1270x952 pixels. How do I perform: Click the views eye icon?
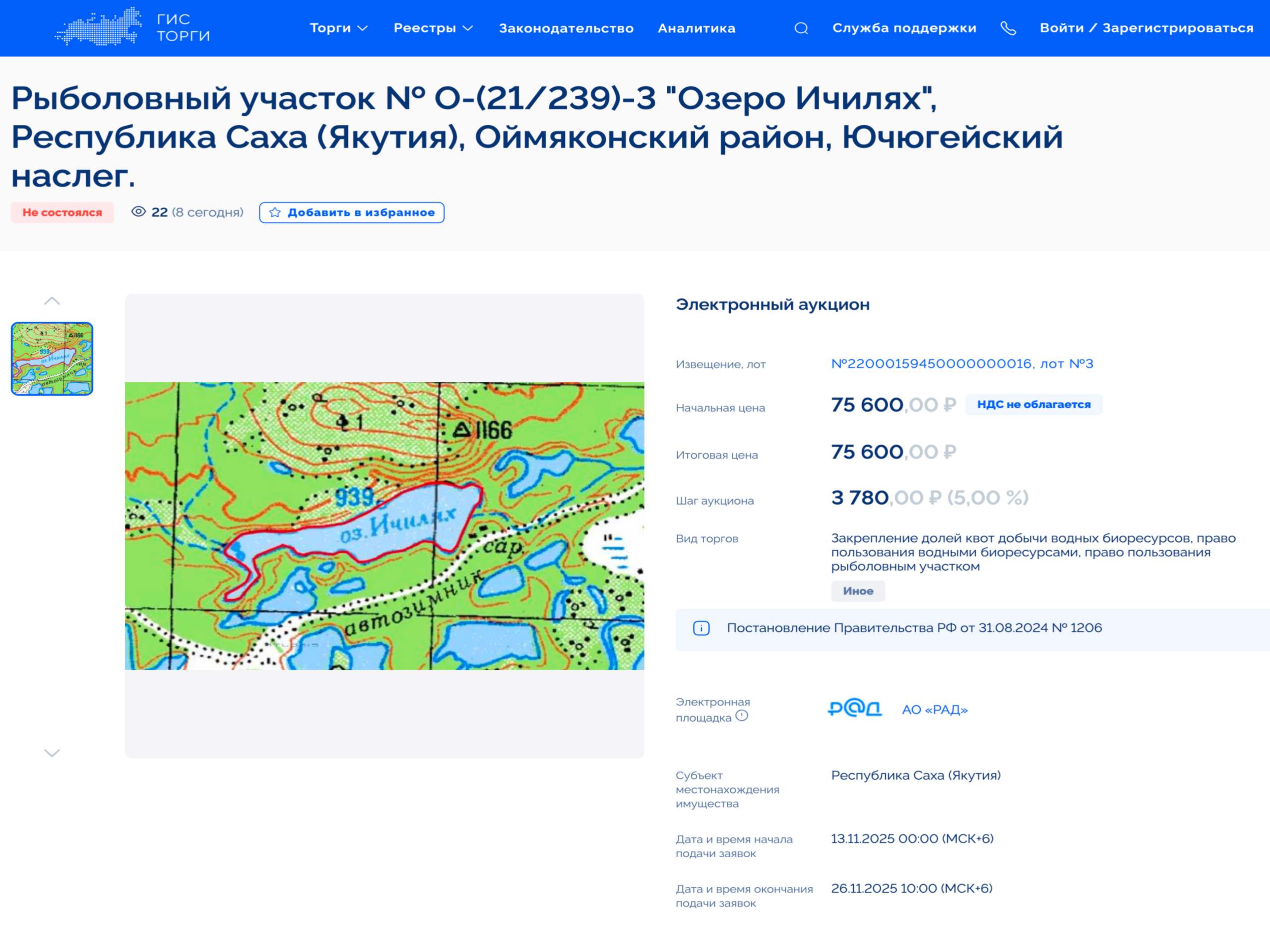(x=138, y=212)
